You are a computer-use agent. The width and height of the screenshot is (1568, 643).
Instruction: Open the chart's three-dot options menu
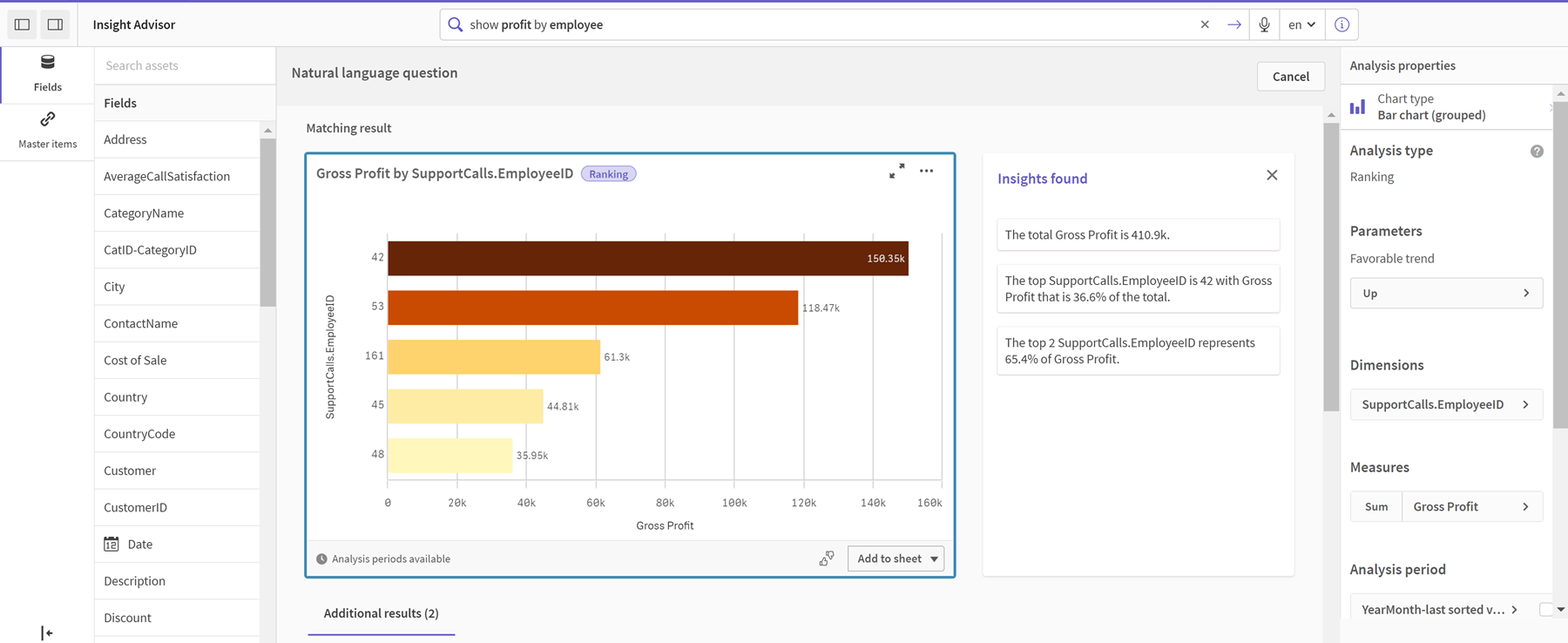(926, 171)
